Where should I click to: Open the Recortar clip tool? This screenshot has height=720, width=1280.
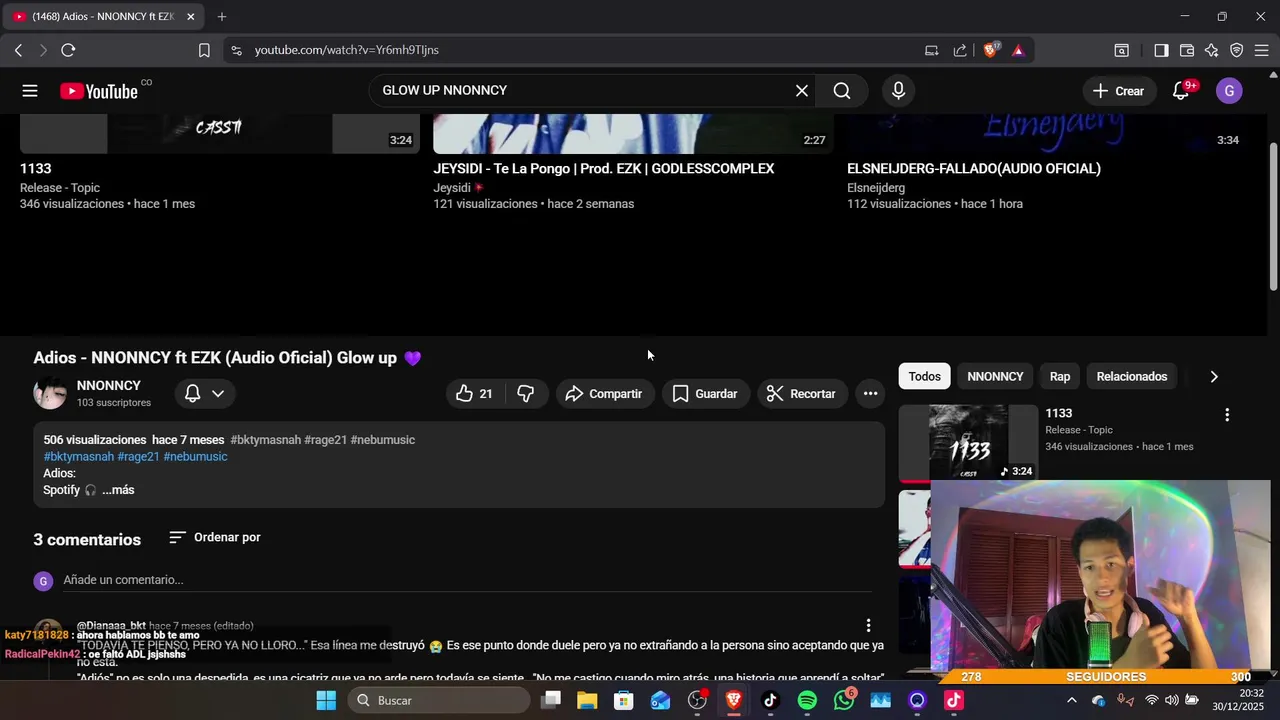point(801,394)
